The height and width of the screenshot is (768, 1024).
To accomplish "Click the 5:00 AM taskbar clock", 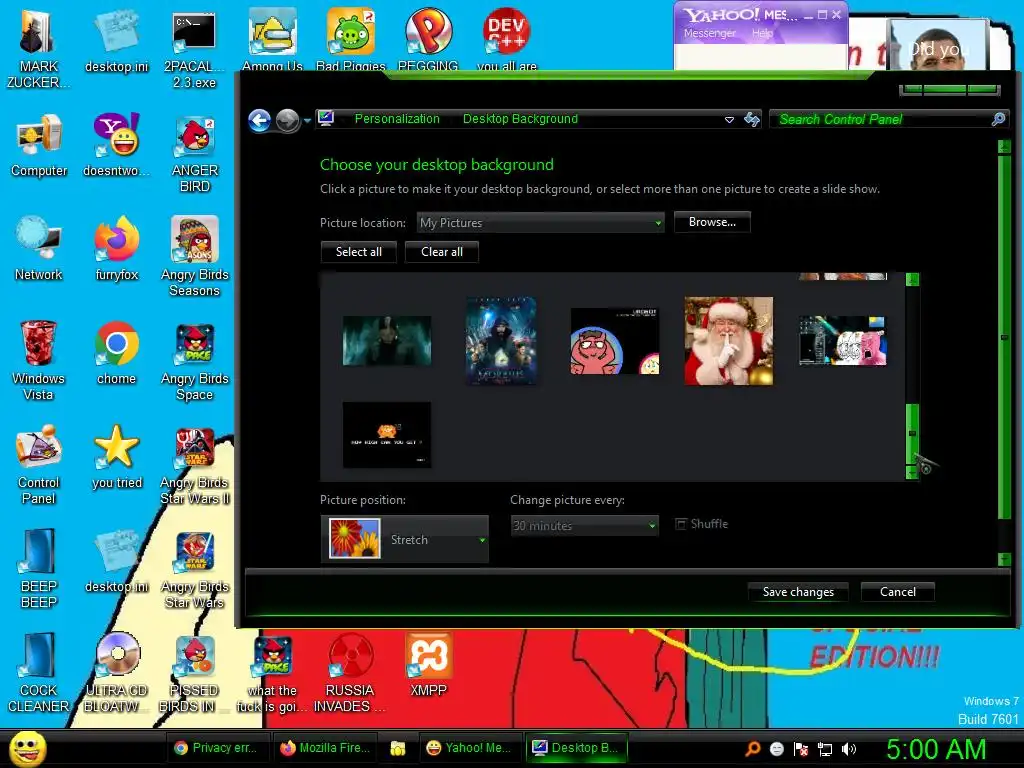I will point(936,749).
